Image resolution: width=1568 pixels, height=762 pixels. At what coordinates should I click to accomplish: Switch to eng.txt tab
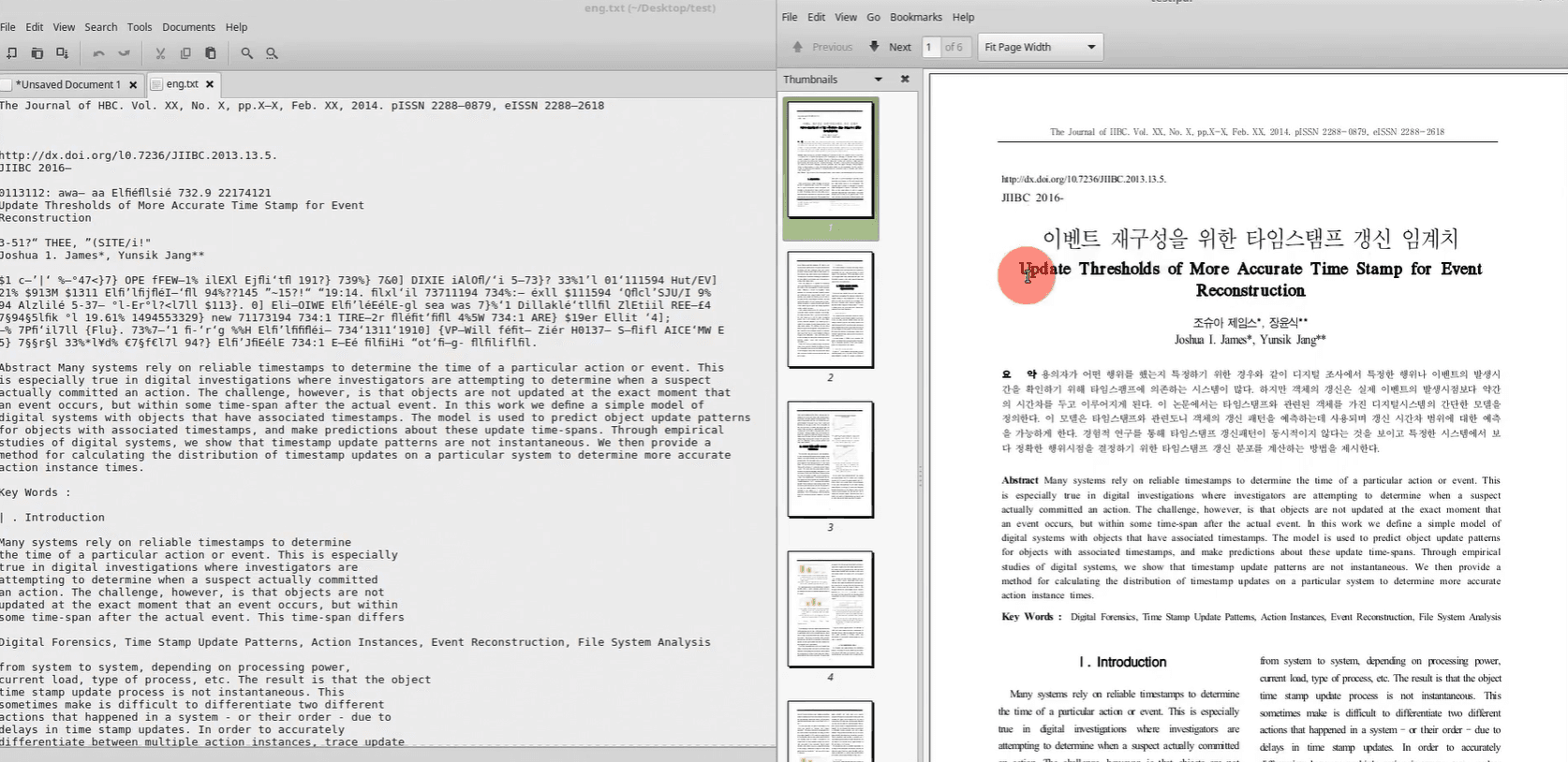[x=182, y=84]
